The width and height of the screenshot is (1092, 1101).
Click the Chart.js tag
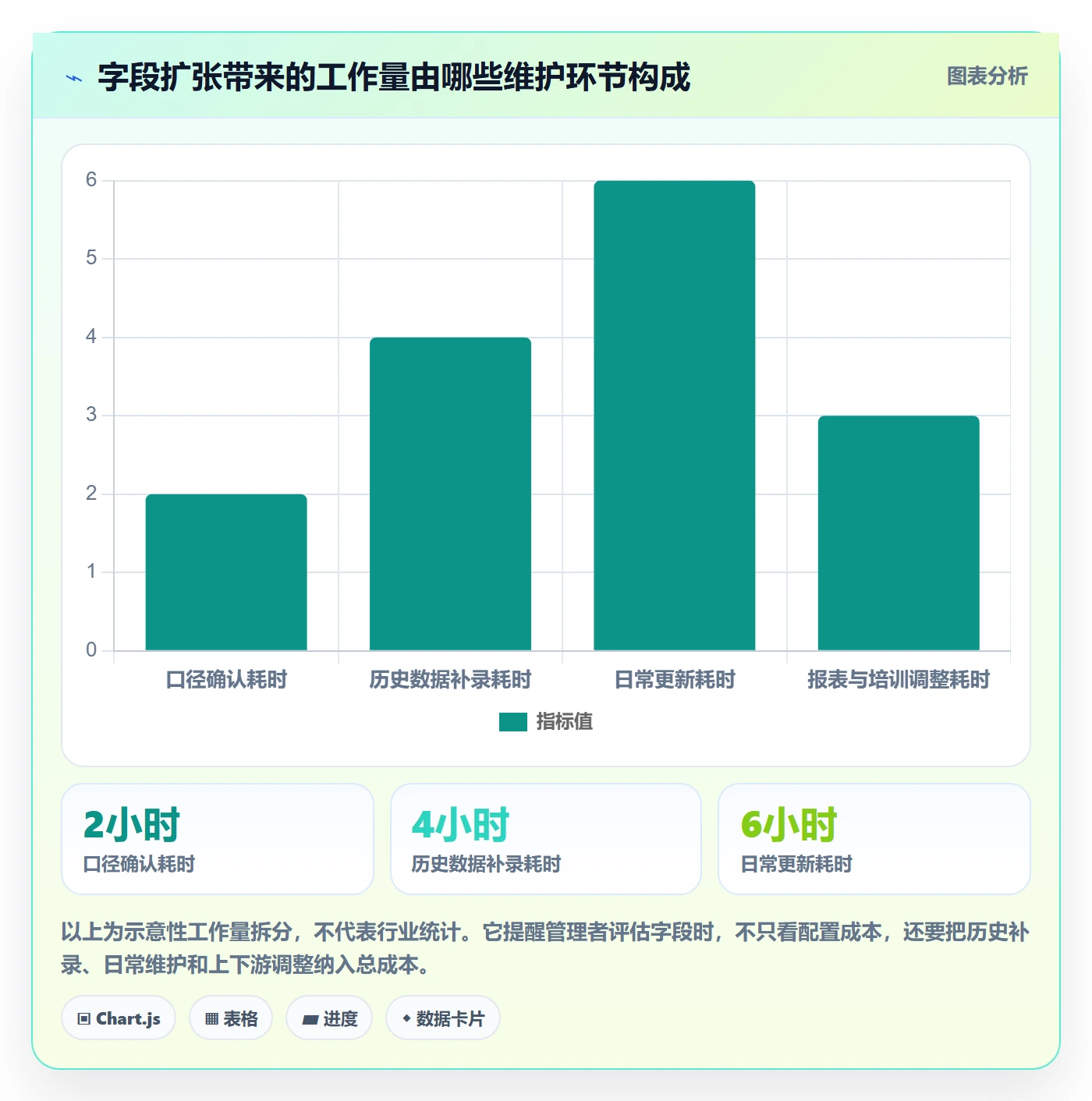(x=119, y=1018)
